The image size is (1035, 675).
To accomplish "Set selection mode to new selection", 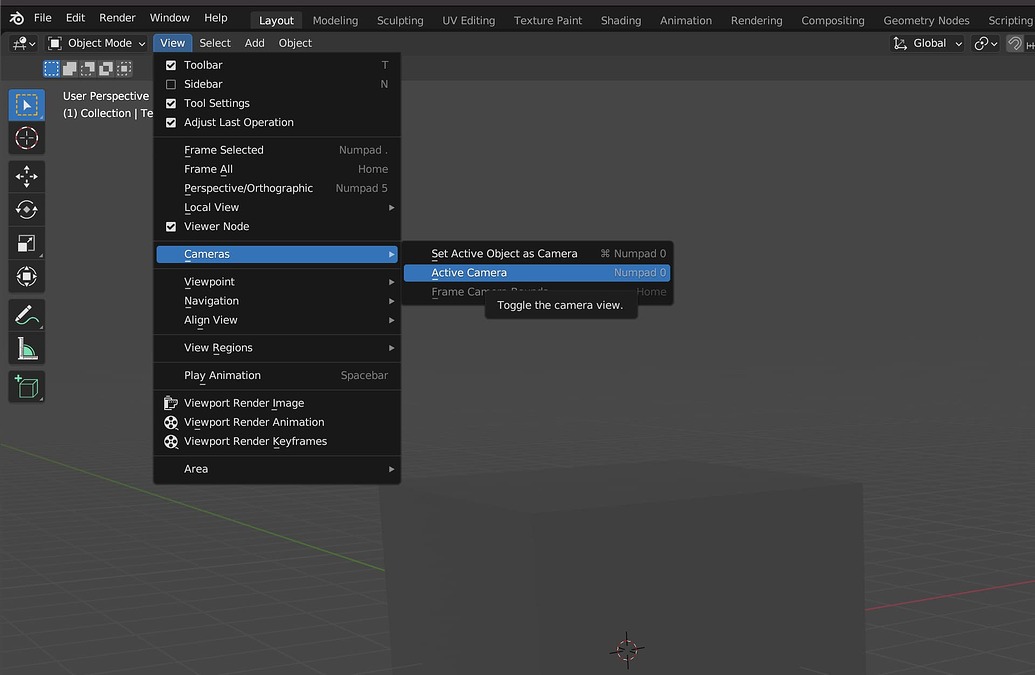I will coord(51,68).
